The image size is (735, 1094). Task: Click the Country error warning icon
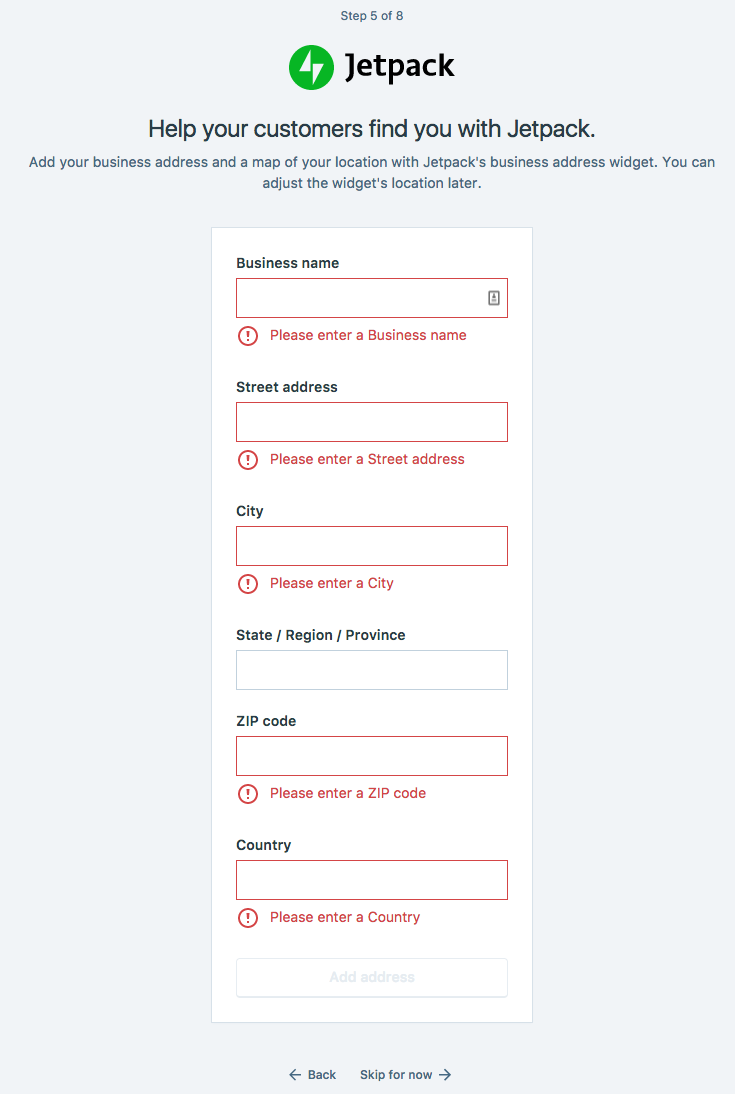tap(248, 918)
